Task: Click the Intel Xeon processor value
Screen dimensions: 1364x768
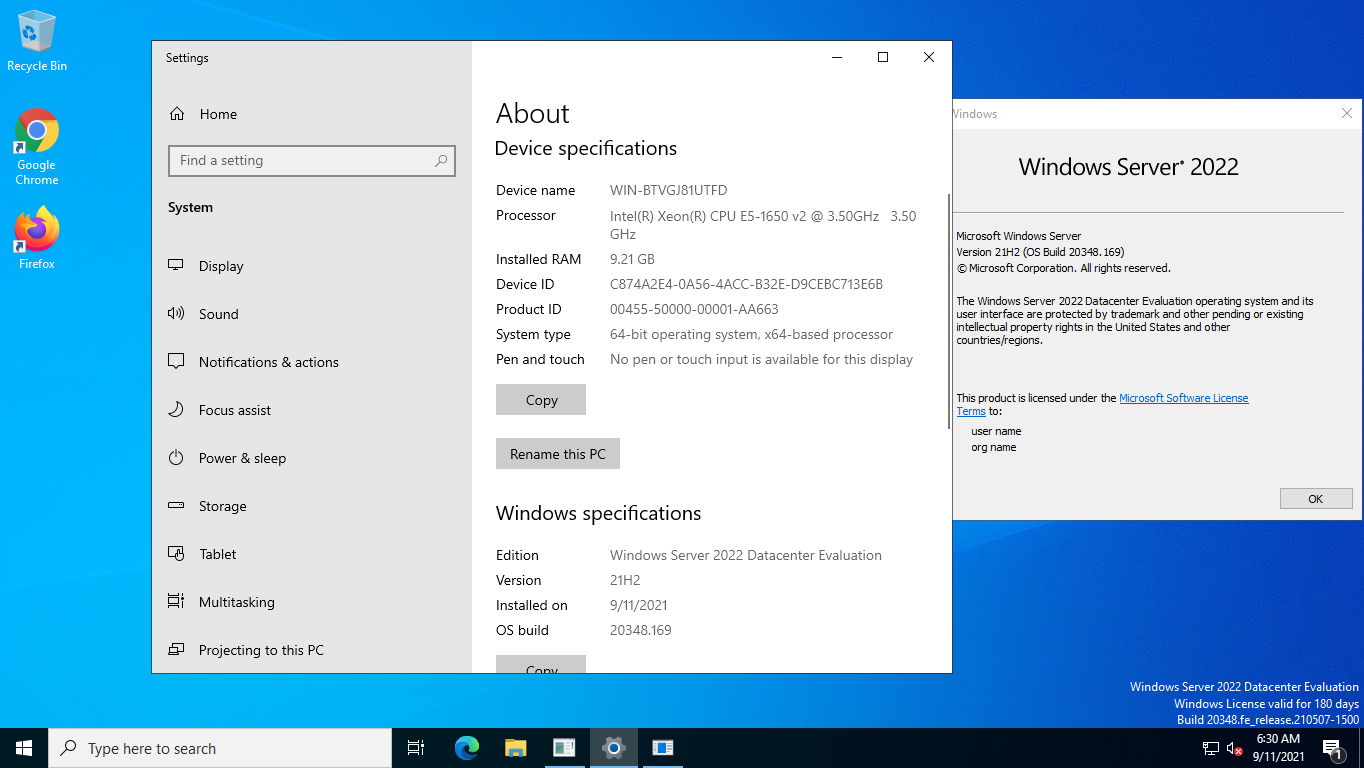Action: (x=763, y=225)
